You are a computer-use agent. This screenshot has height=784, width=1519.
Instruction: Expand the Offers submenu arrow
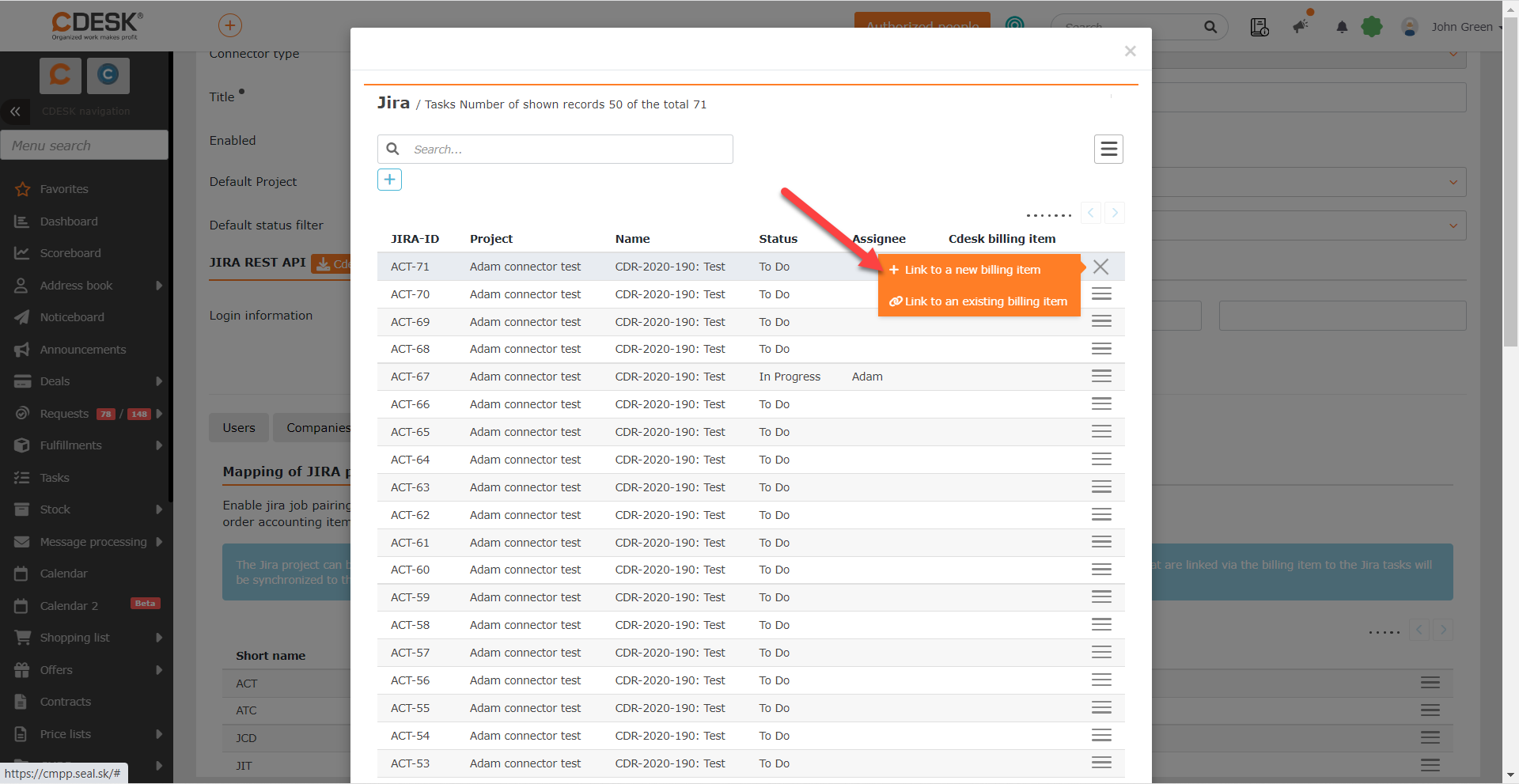point(159,670)
